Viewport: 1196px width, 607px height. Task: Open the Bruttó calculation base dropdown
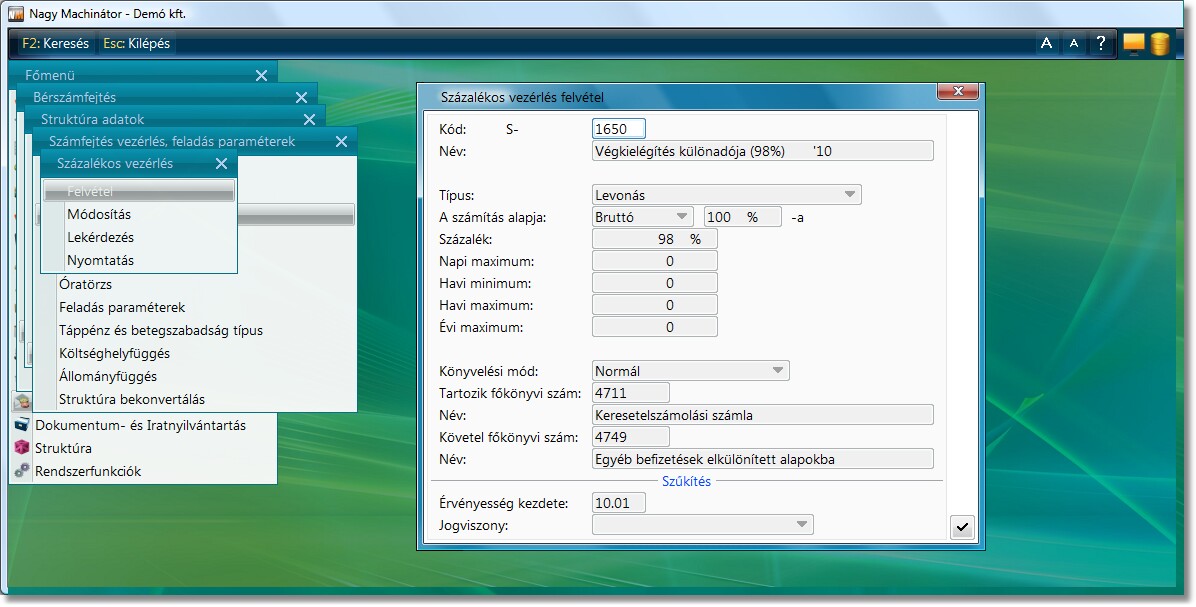(x=681, y=217)
